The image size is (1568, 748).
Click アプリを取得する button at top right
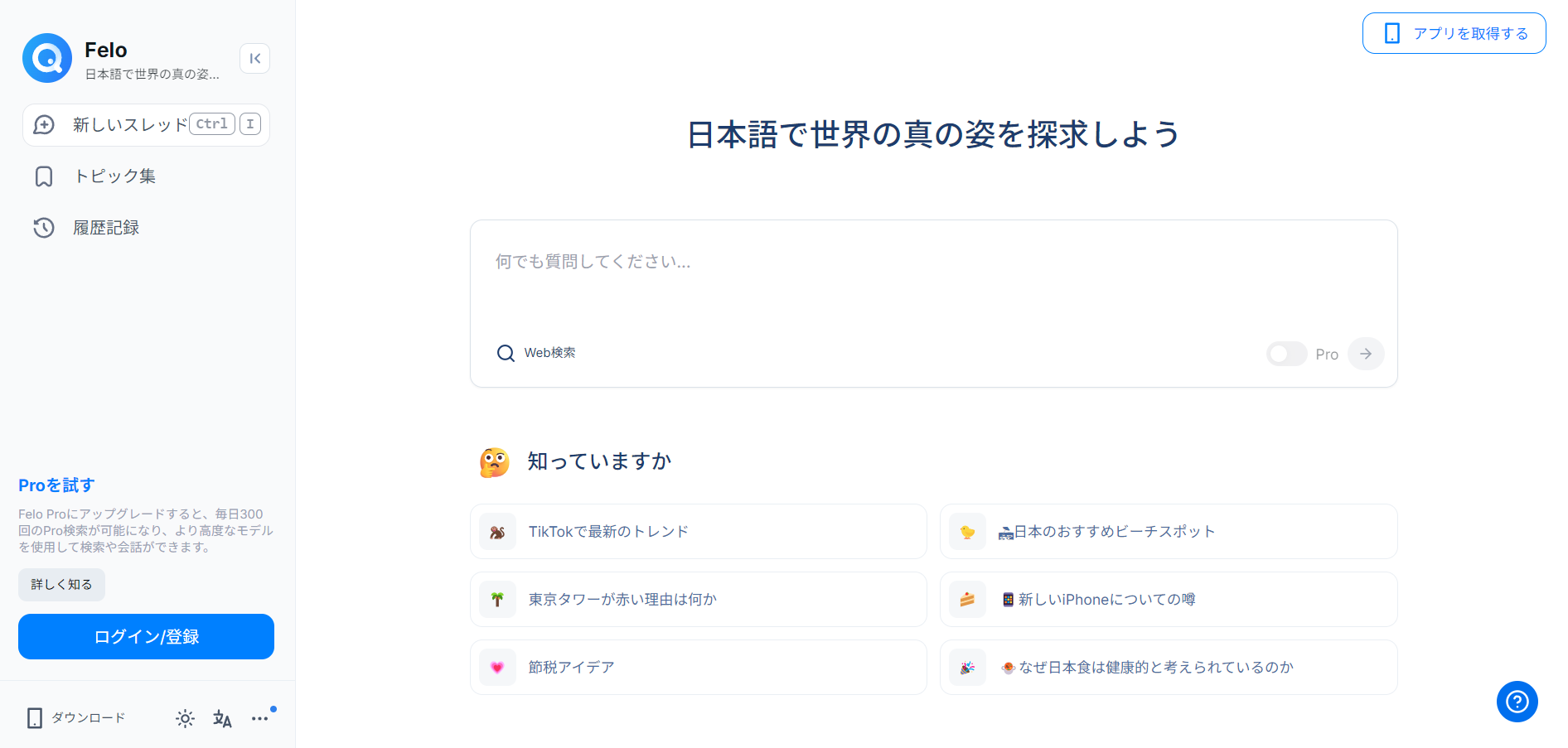click(1454, 33)
